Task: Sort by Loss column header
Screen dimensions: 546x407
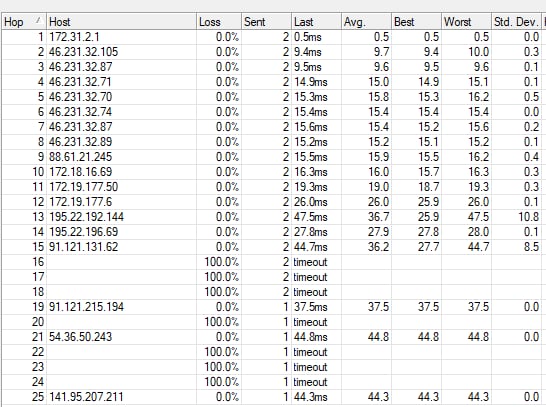Action: (219, 22)
